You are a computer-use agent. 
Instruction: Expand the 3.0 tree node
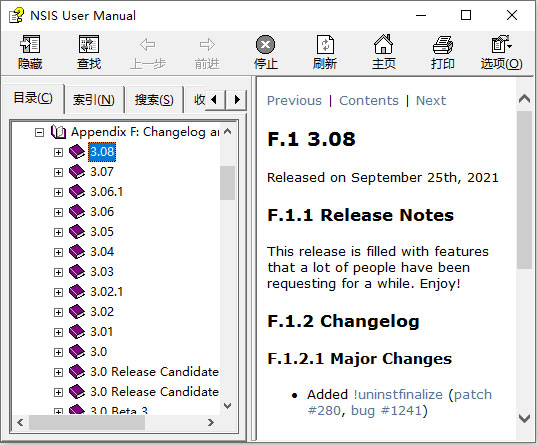pos(58,352)
